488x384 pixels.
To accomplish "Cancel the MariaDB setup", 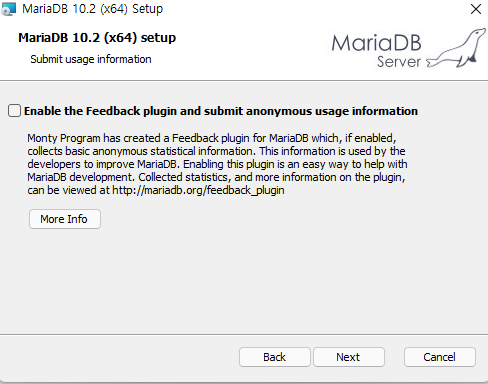I will 440,357.
